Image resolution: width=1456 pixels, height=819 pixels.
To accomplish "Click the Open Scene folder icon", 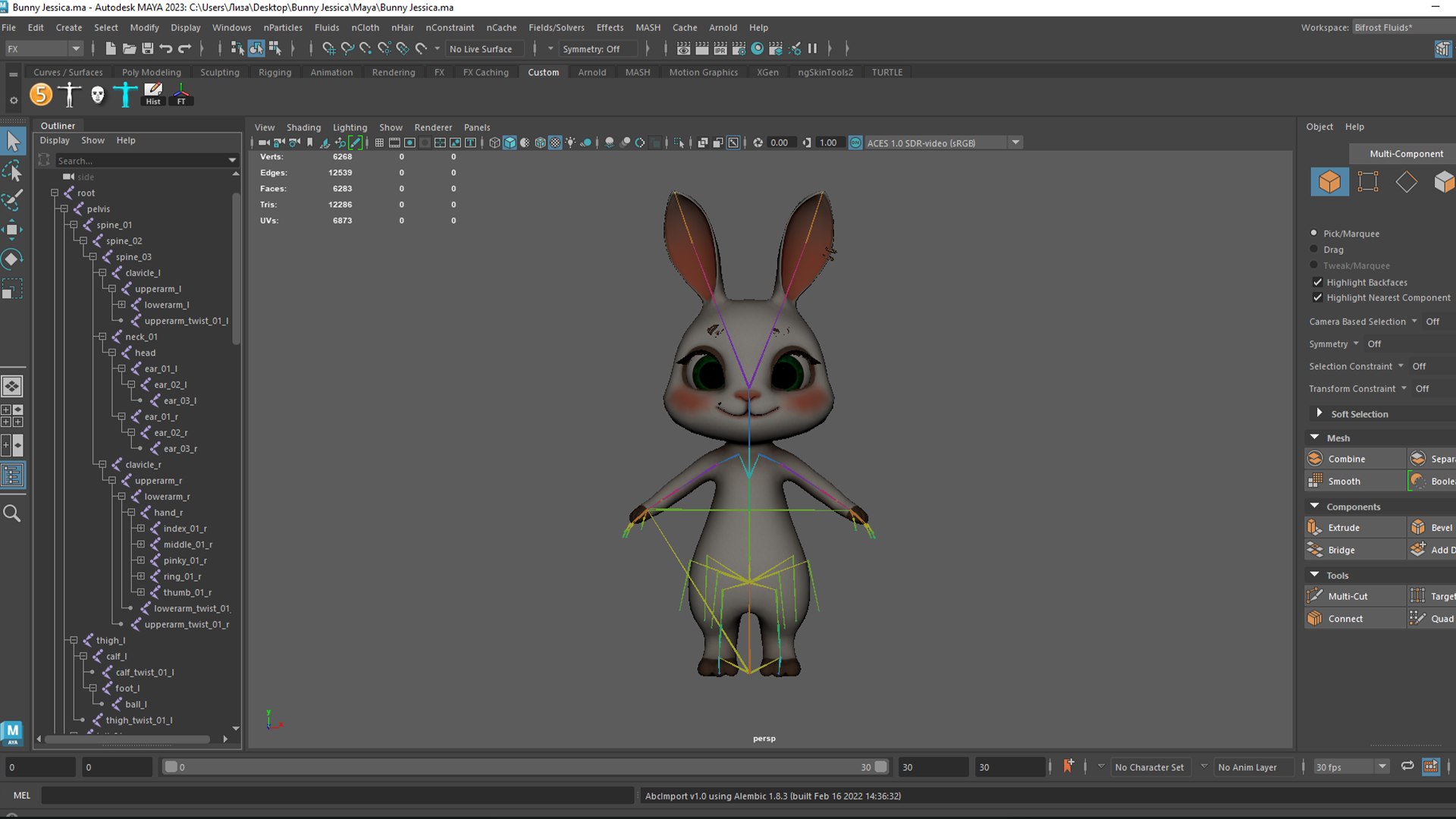I will coord(129,49).
